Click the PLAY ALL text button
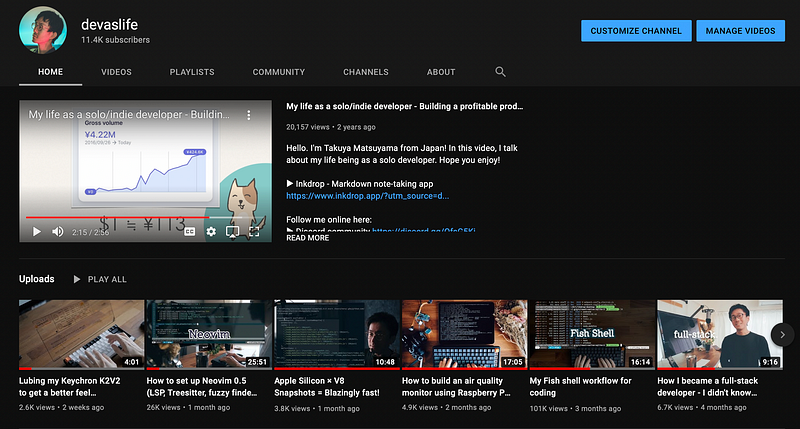This screenshot has width=800, height=429. [x=107, y=279]
